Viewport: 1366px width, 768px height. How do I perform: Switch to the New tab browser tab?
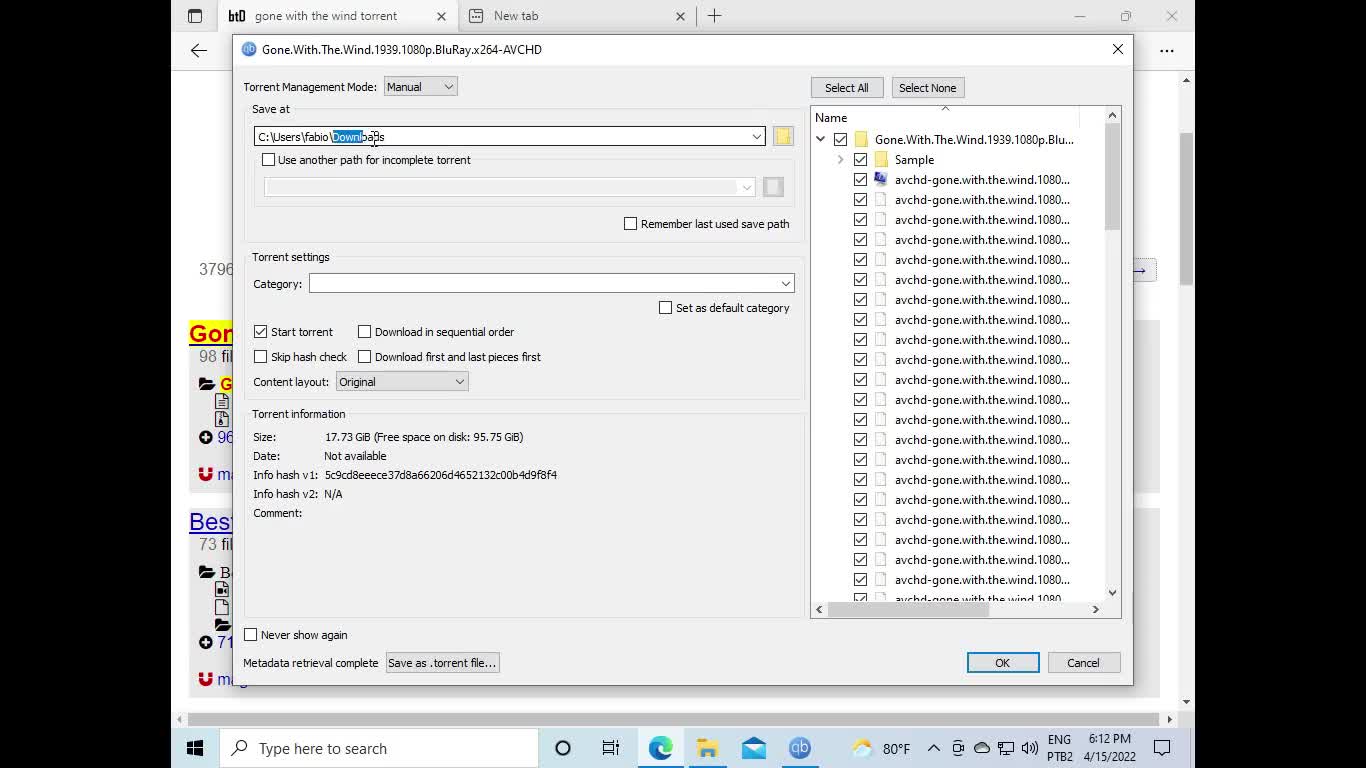575,16
